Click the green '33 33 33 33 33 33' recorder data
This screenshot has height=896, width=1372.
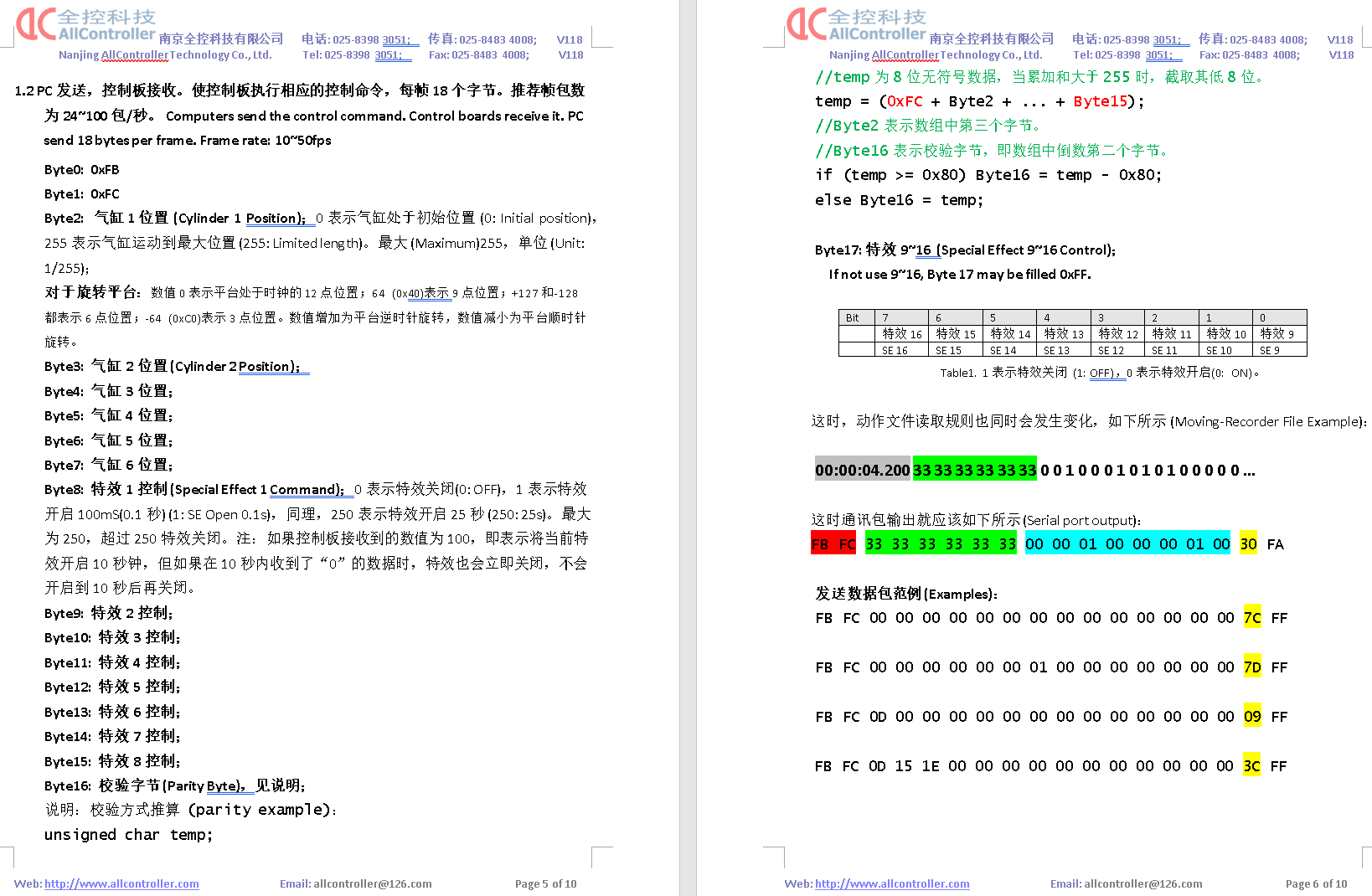tap(975, 471)
